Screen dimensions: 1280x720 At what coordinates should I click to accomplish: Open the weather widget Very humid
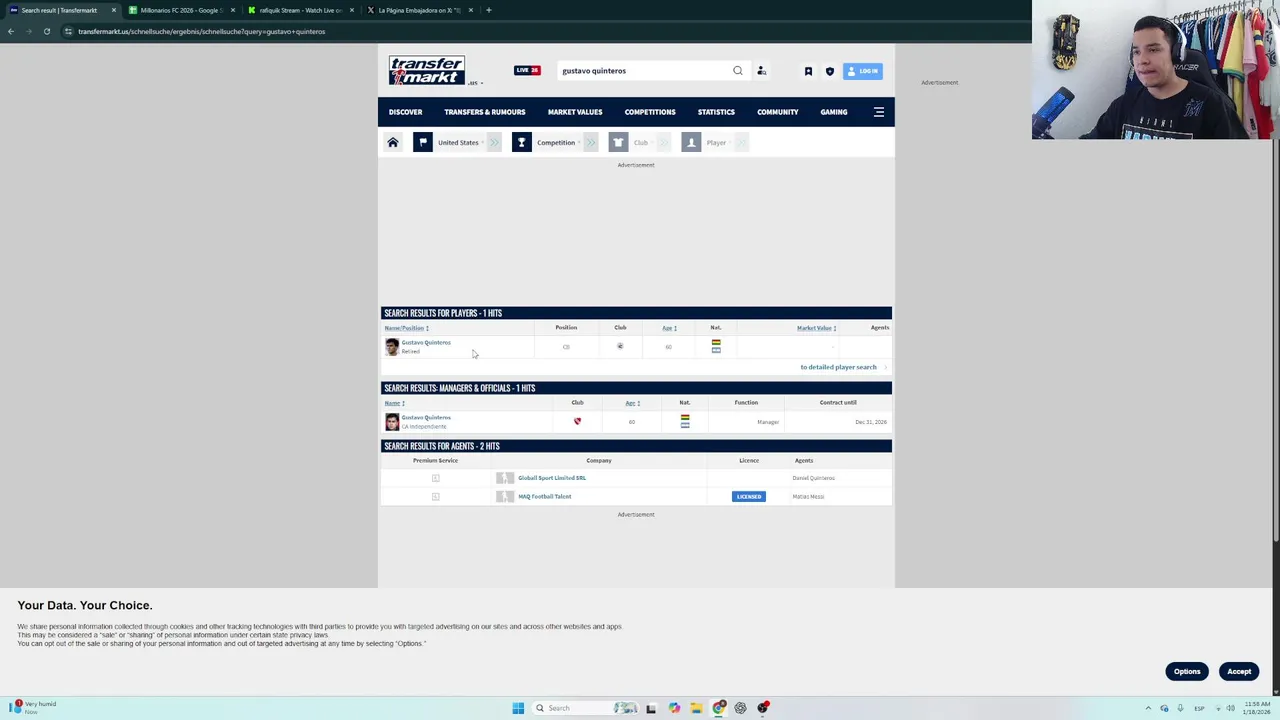coord(34,707)
